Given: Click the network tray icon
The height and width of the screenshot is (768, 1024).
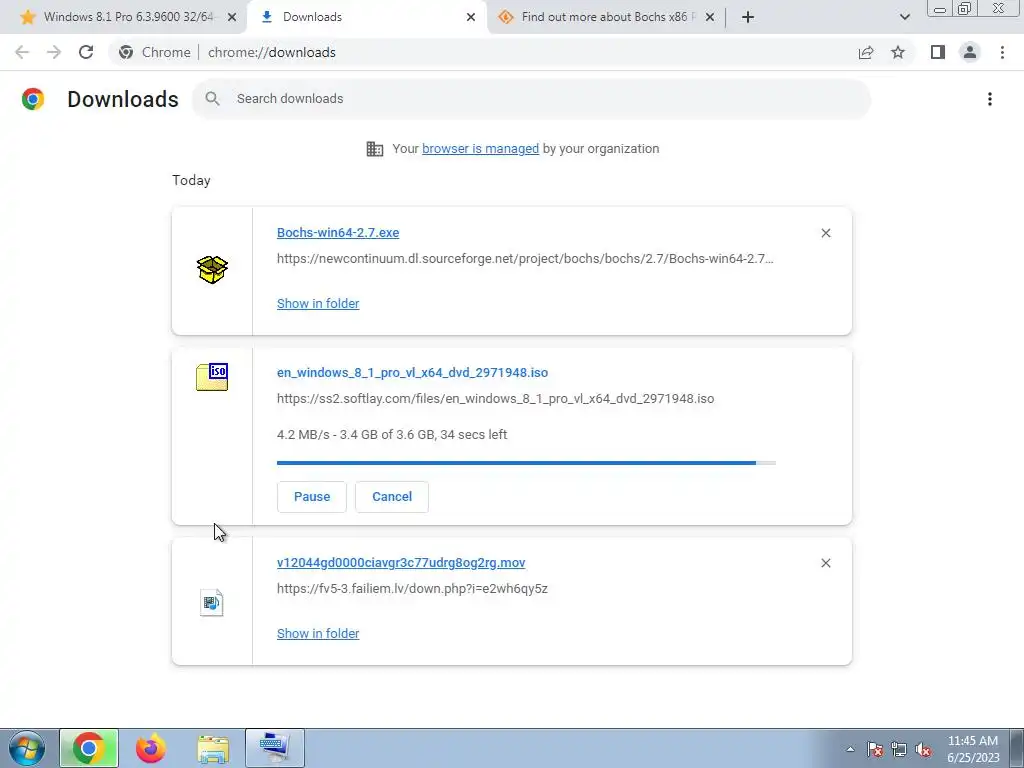Looking at the screenshot, I should point(899,749).
